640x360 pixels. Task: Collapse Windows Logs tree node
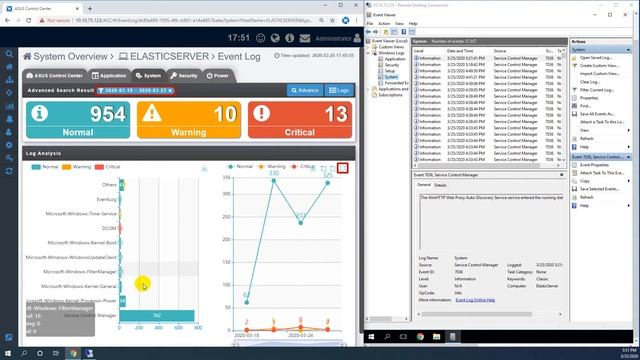click(x=369, y=53)
